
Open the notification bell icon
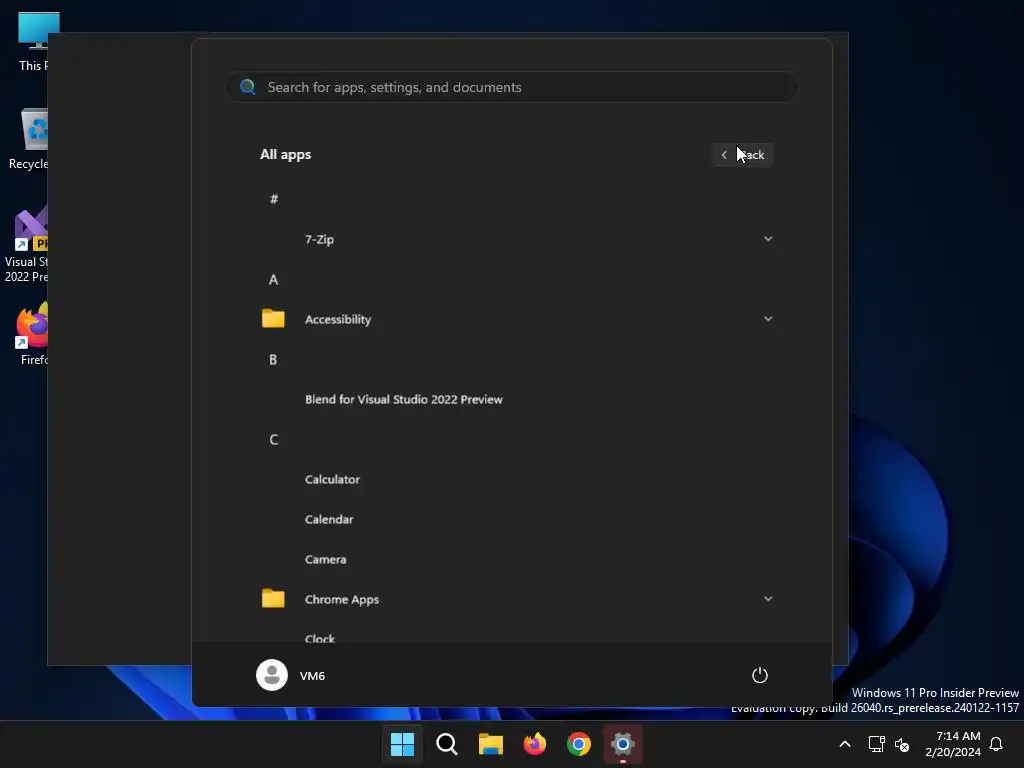(996, 744)
